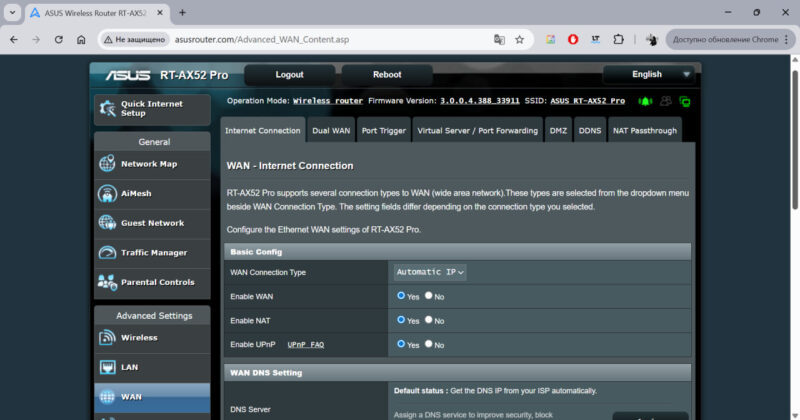This screenshot has height=420, width=800.
Task: Click the Reboot button
Action: (387, 75)
